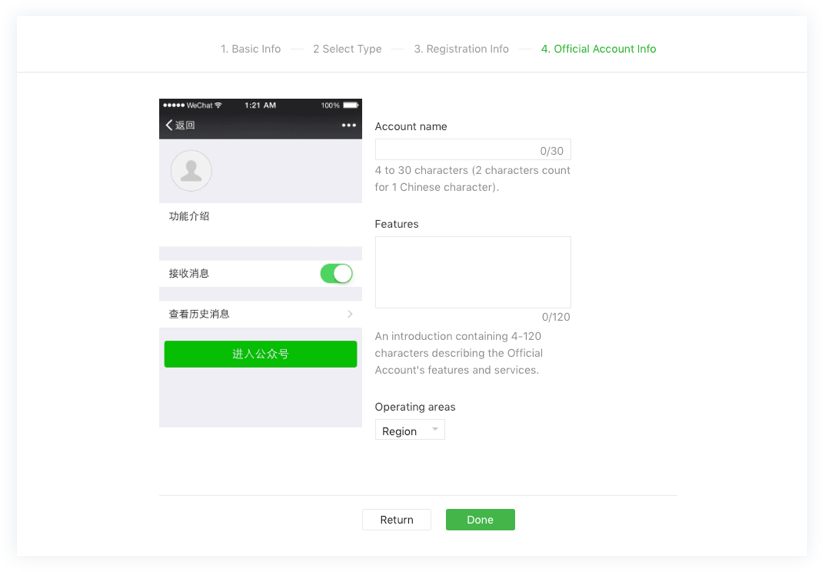Open the three-dot more menu in phone preview
Viewport: 823px width, 572px height.
pos(348,125)
